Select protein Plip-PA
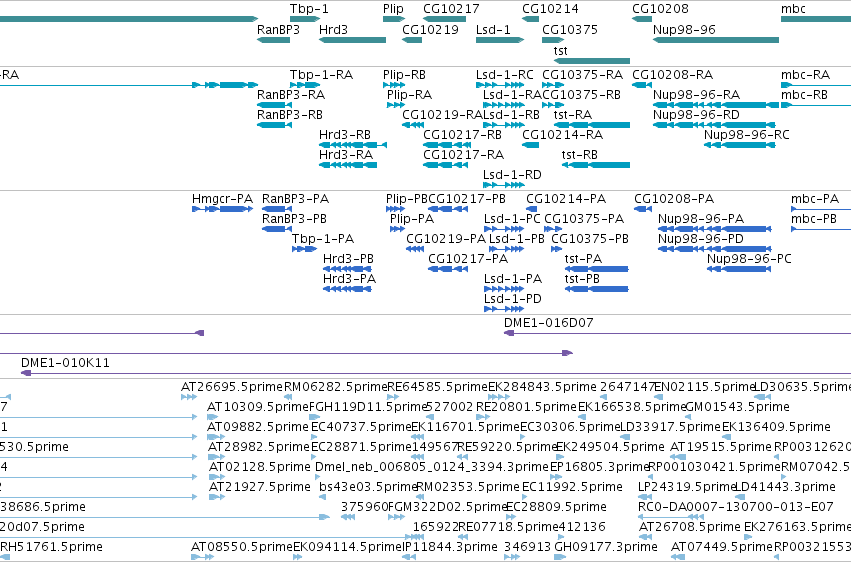Screen dimensions: 851x562 (397, 229)
